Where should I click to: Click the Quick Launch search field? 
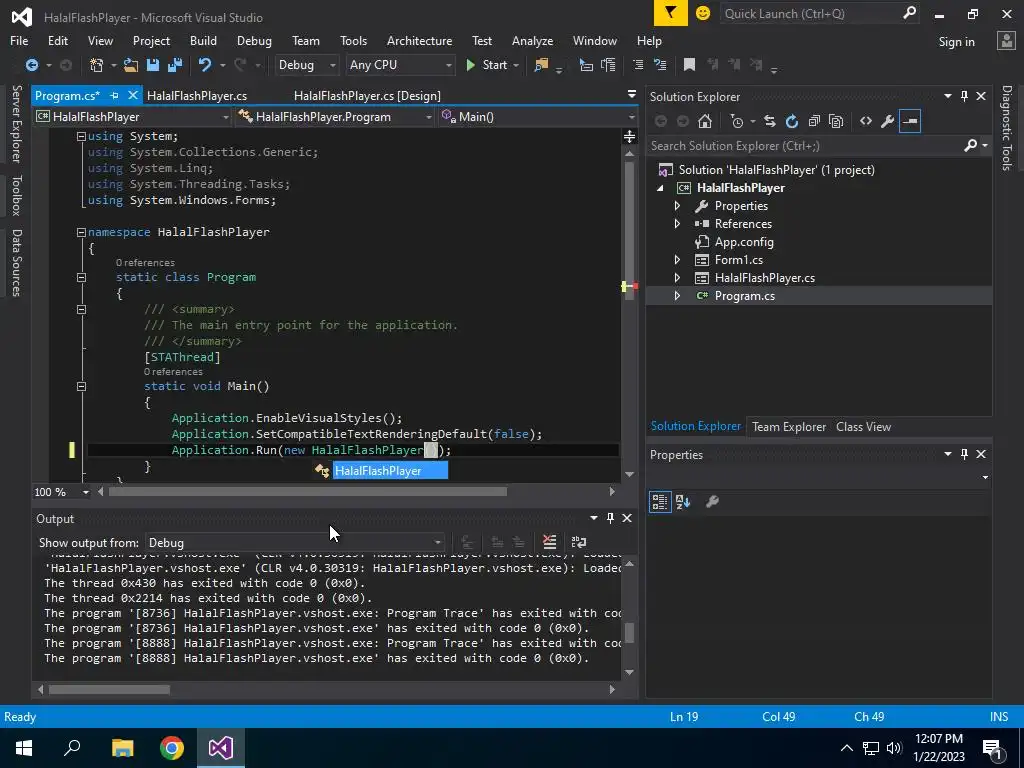[x=820, y=13]
